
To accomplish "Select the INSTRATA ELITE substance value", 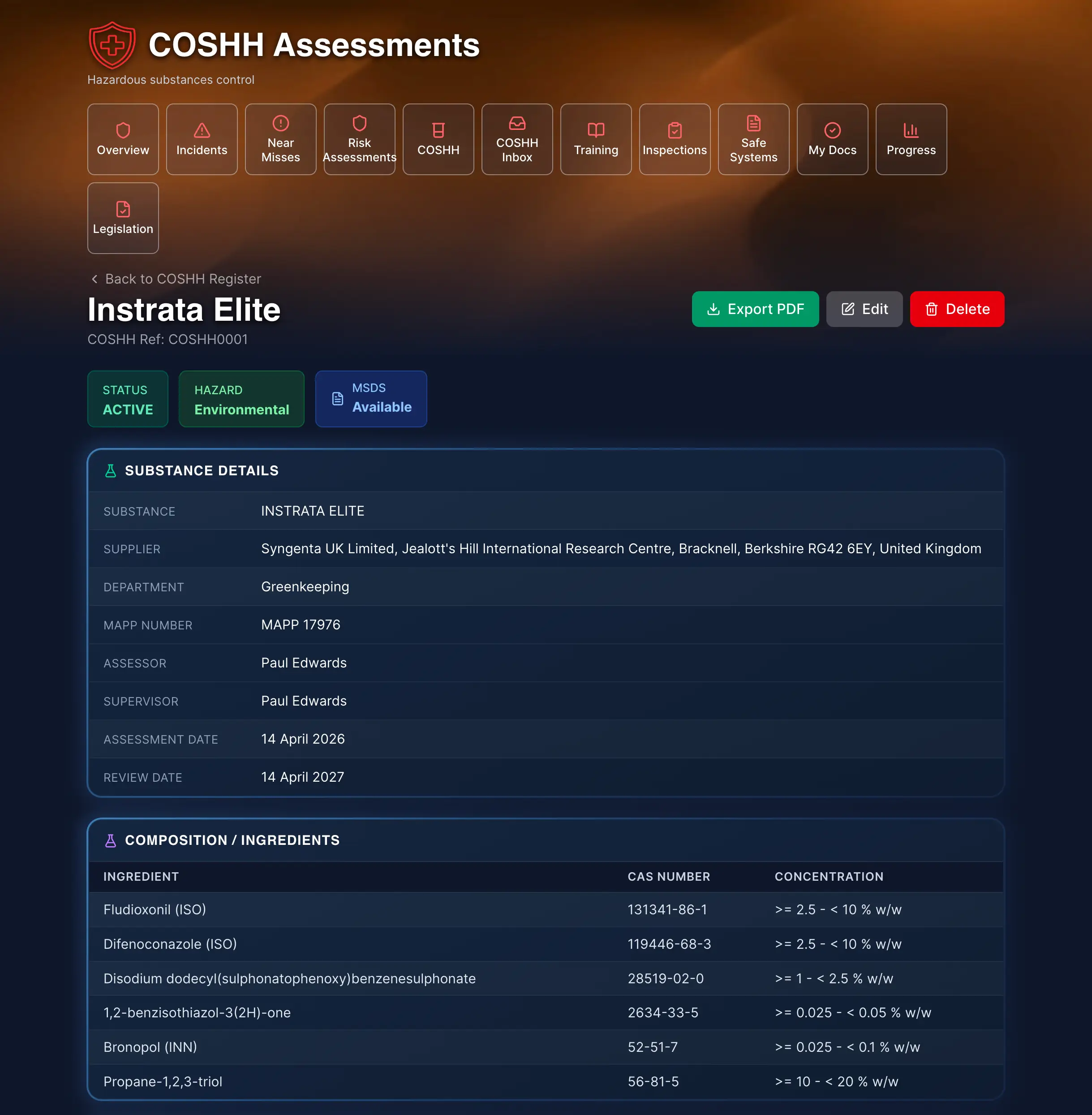I will point(313,511).
